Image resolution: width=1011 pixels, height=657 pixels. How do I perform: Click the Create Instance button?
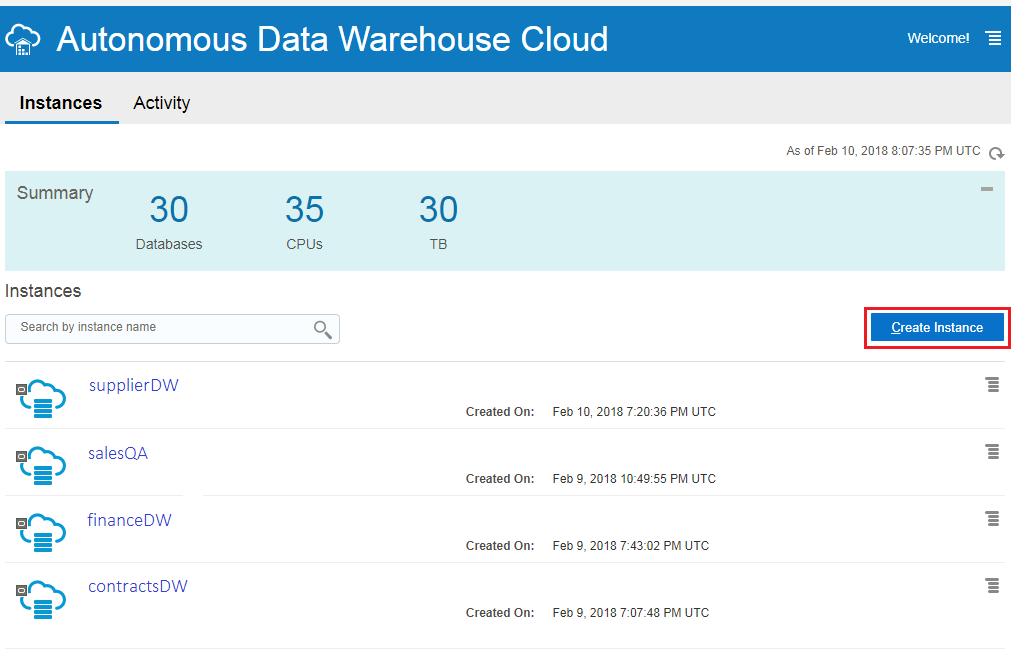pos(936,327)
